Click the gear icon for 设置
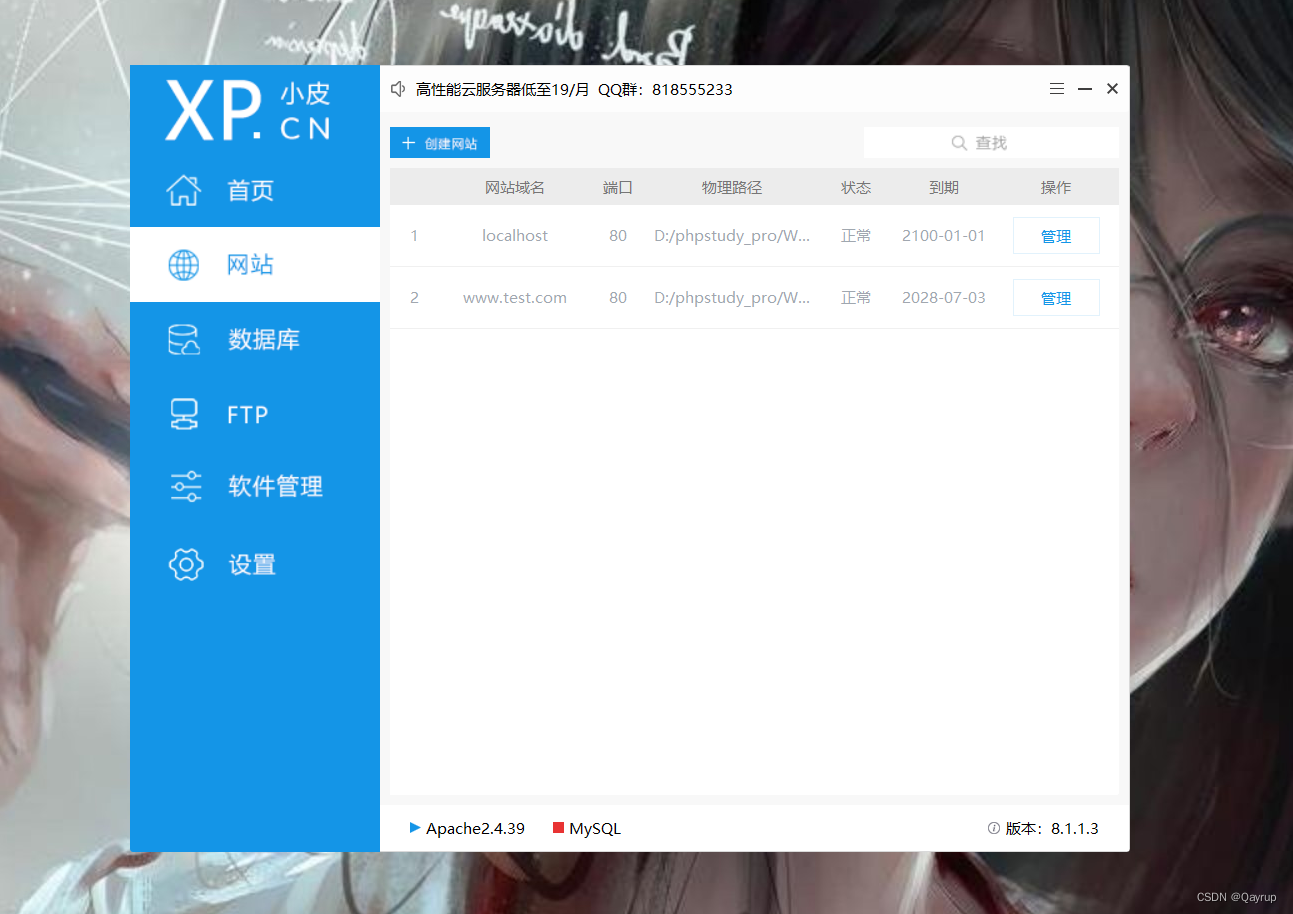This screenshot has width=1293, height=914. pos(186,564)
